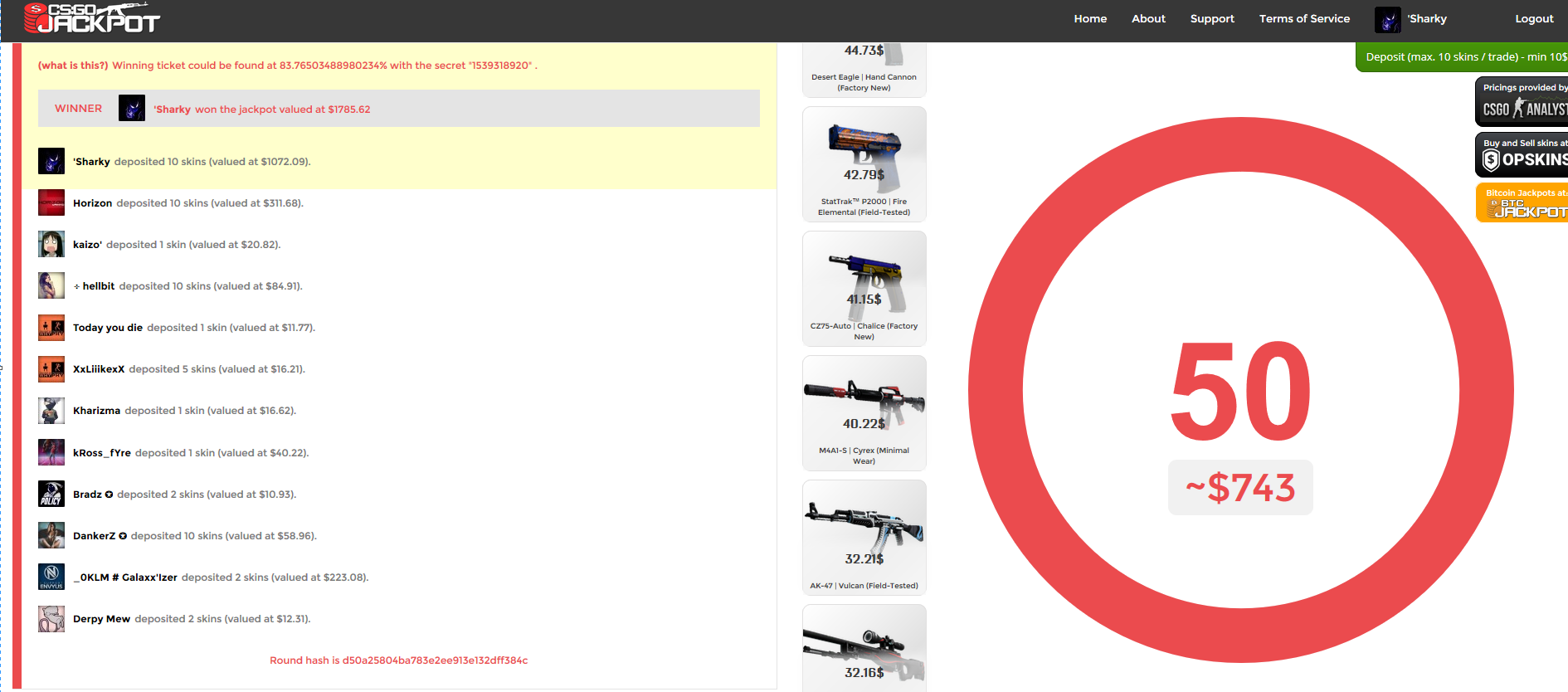Click the CSGO Jackpot logo
The height and width of the screenshot is (692, 1568).
coord(91,18)
